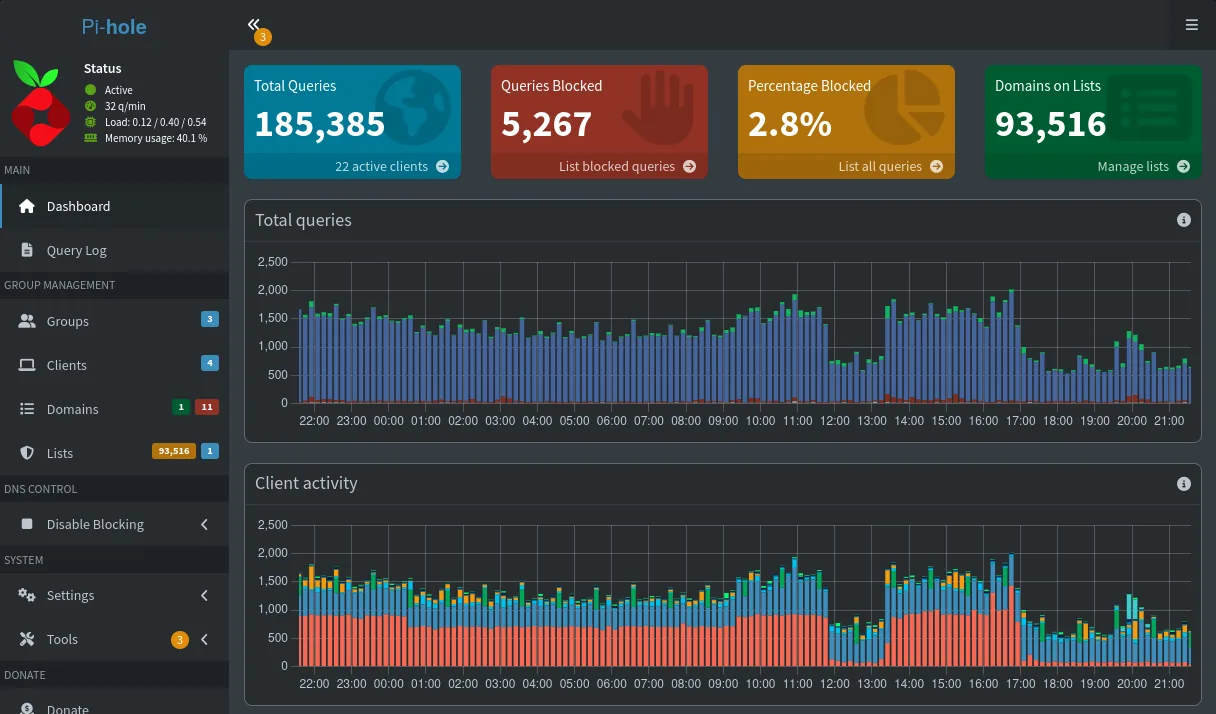Click the Memory usage: 40.1 % text

click(156, 138)
